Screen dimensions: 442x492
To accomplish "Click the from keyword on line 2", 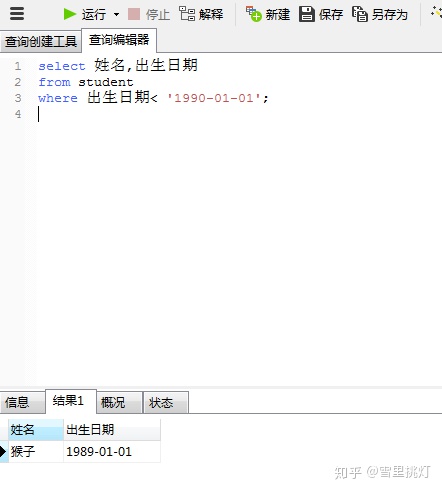I will point(54,82).
